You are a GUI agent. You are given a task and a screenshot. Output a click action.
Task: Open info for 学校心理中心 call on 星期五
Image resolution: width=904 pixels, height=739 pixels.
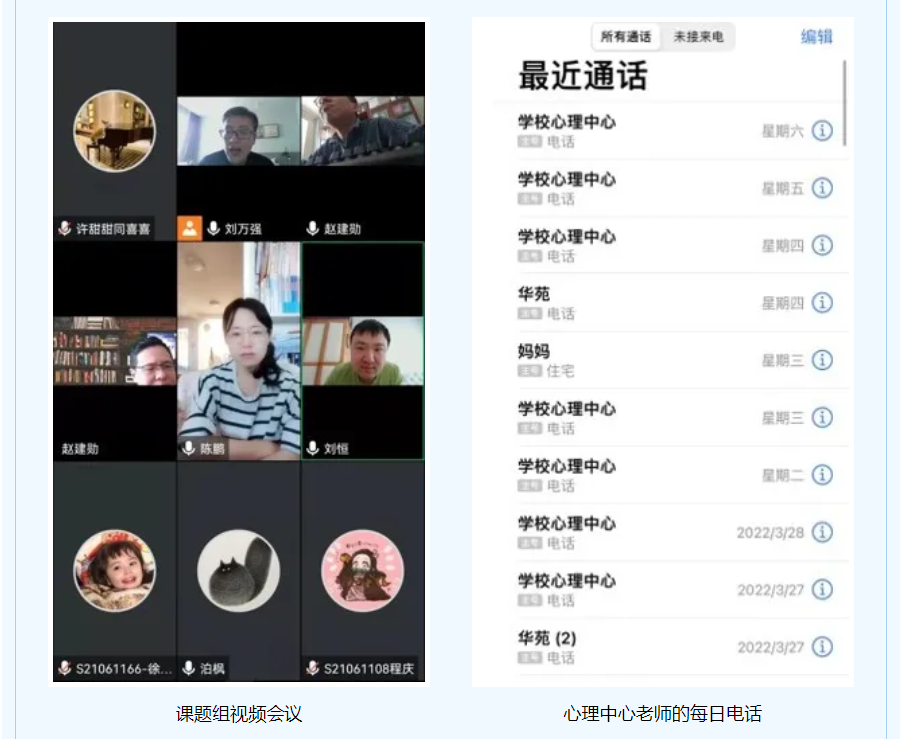click(822, 187)
